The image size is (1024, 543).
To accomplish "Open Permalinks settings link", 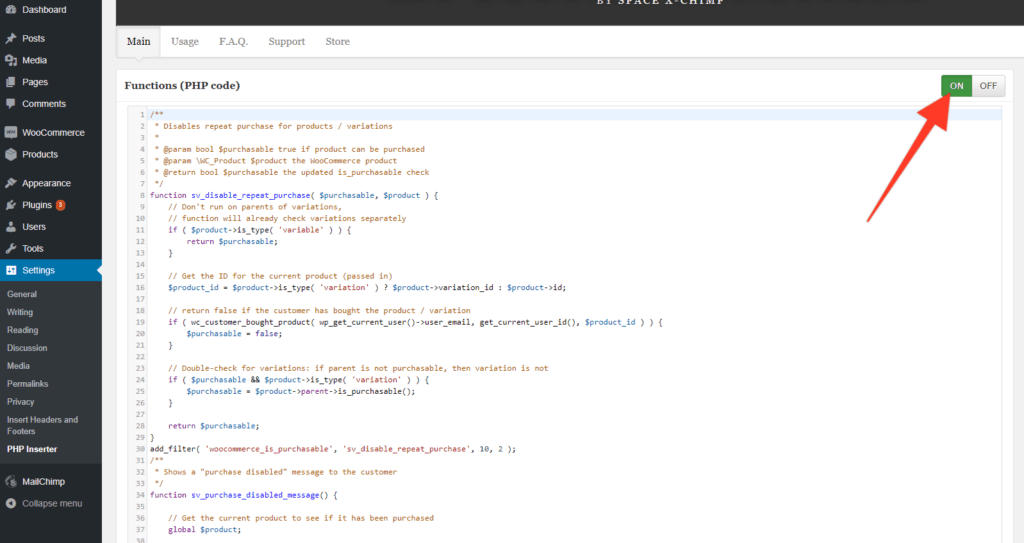I will [27, 384].
